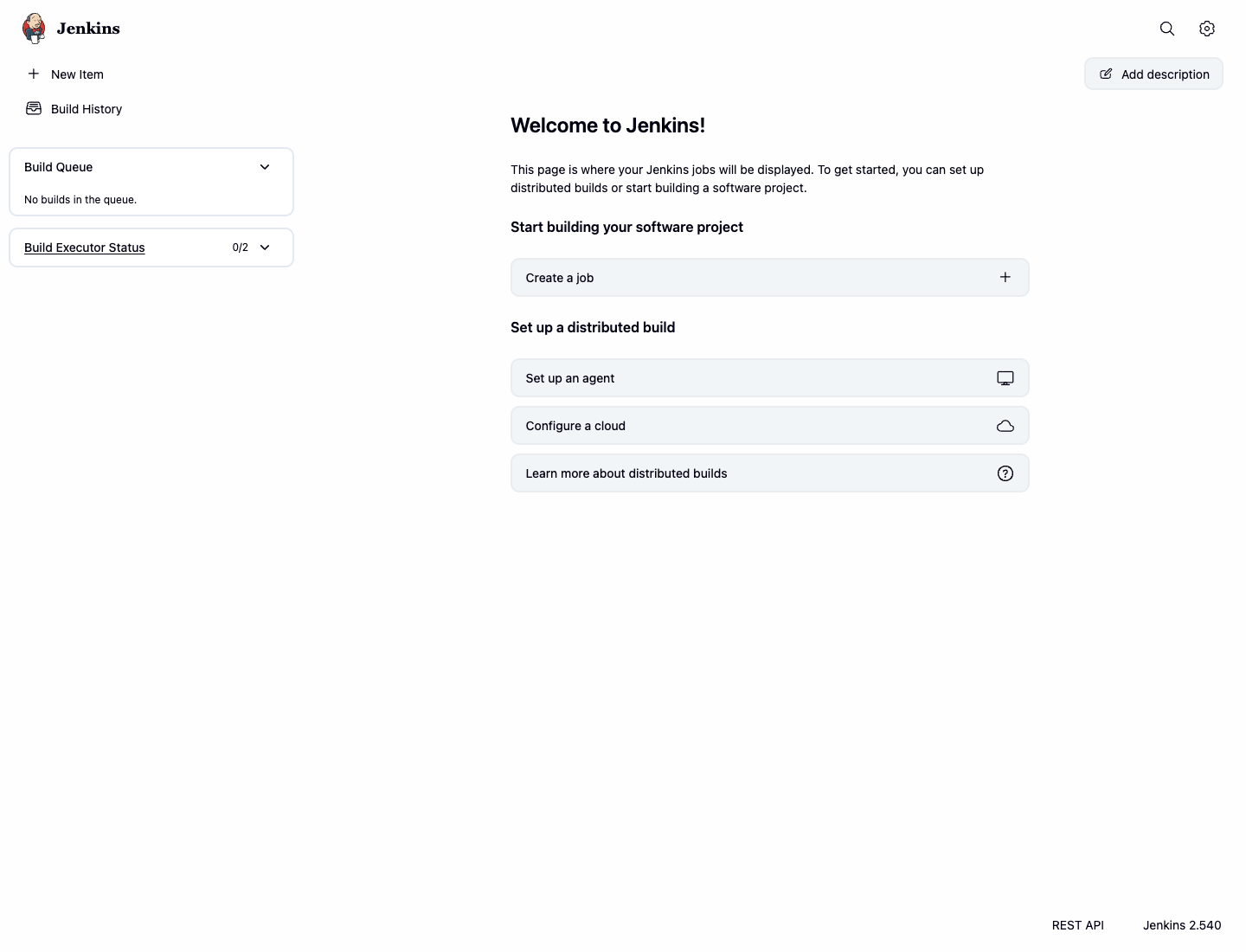Click the plus icon in Create a job
Image resolution: width=1246 pixels, height=952 pixels.
(1005, 277)
